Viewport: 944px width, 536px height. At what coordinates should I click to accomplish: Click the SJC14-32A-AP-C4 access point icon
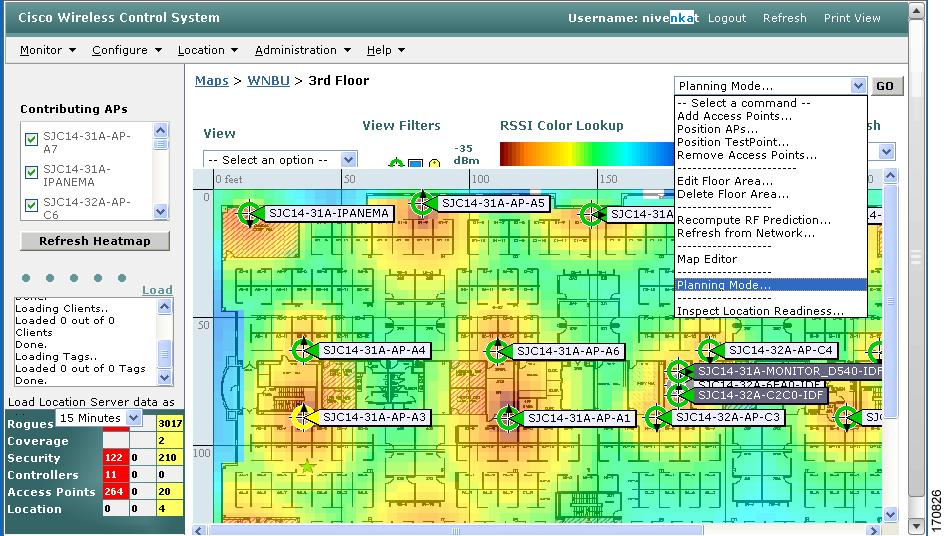(709, 350)
